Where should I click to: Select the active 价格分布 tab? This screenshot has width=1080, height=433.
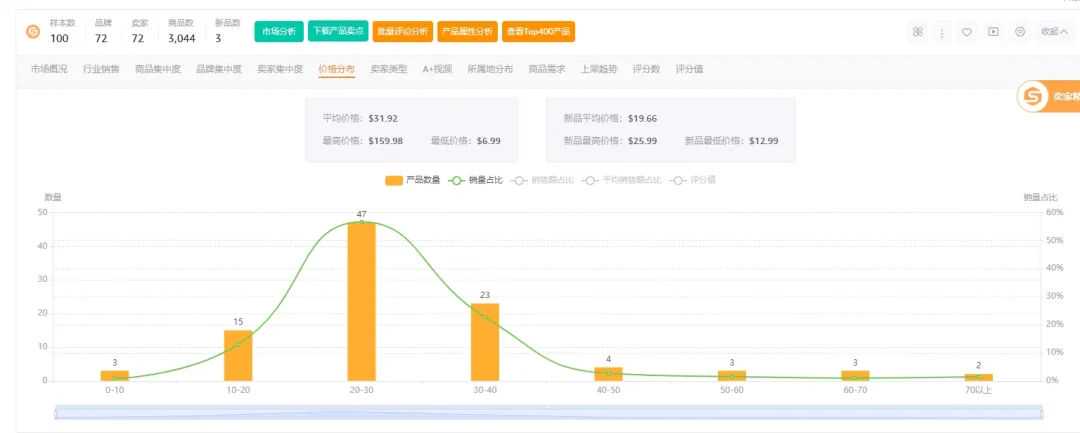[x=337, y=69]
